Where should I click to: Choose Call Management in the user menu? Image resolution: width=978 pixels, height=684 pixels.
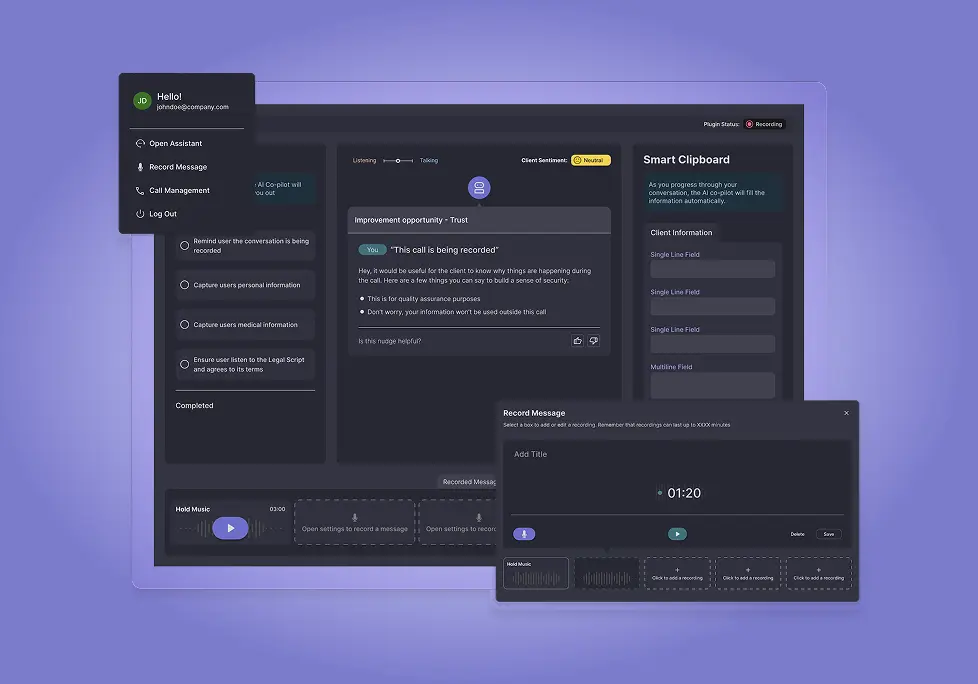pos(179,190)
